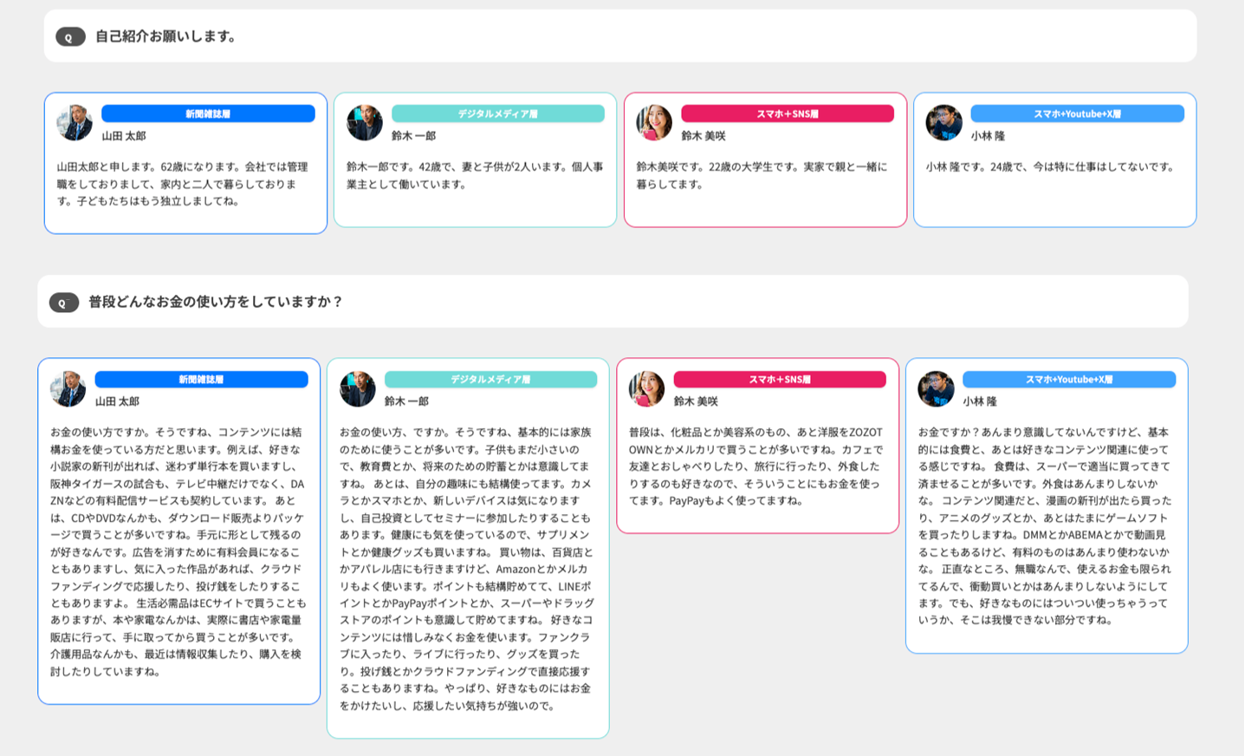Image resolution: width=1244 pixels, height=756 pixels.
Task: Select the teal デジタルメディア層 badge in the self-introduction row
Action: pyautogui.click(x=498, y=114)
